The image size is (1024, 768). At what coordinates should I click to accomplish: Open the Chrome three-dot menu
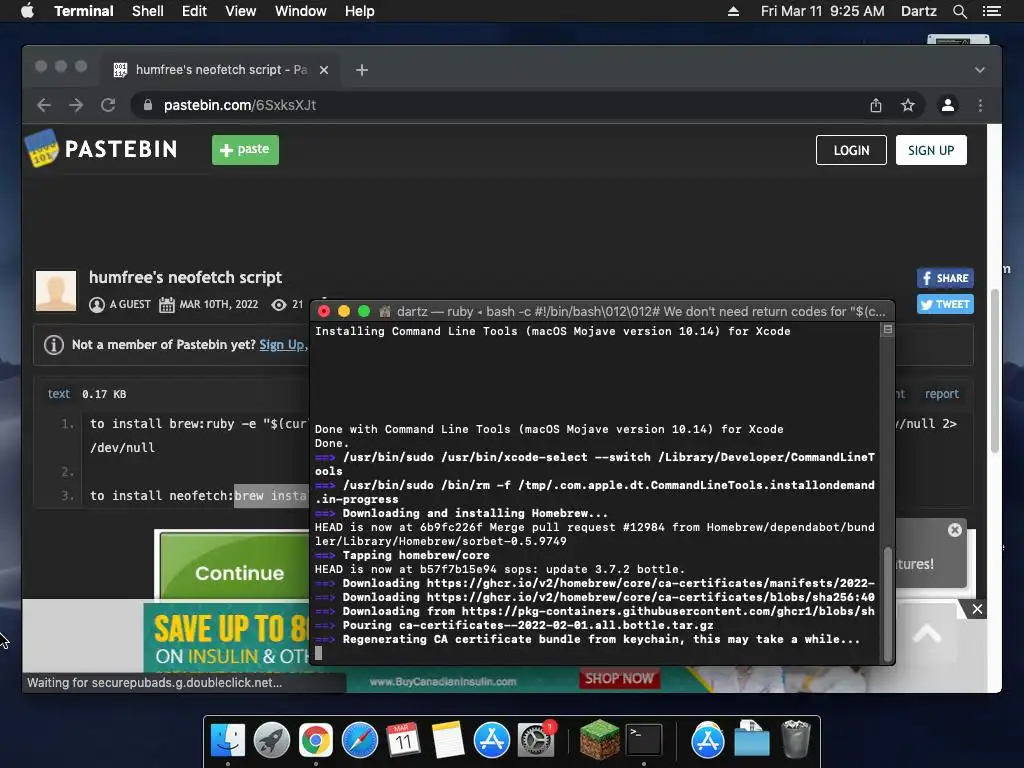tap(980, 105)
